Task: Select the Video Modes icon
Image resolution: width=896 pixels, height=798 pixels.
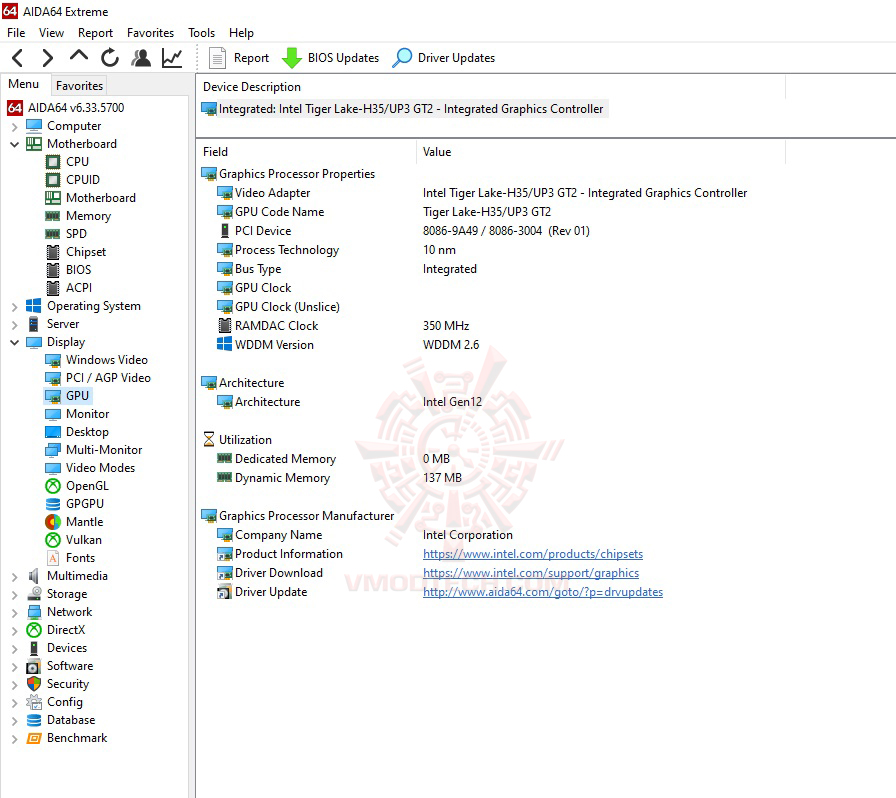Action: click(53, 468)
